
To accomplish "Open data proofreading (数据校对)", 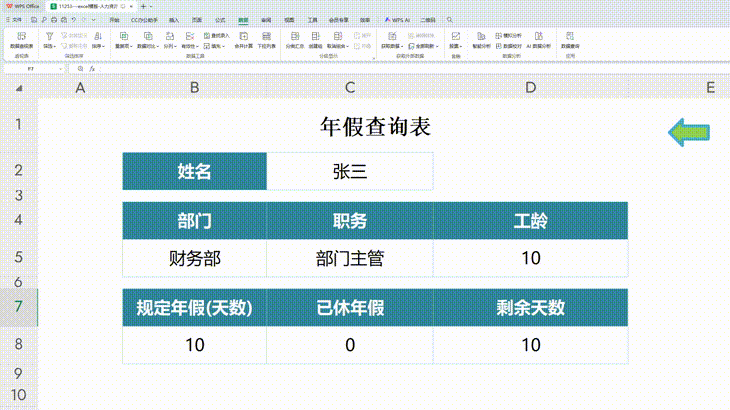I will click(x=508, y=46).
